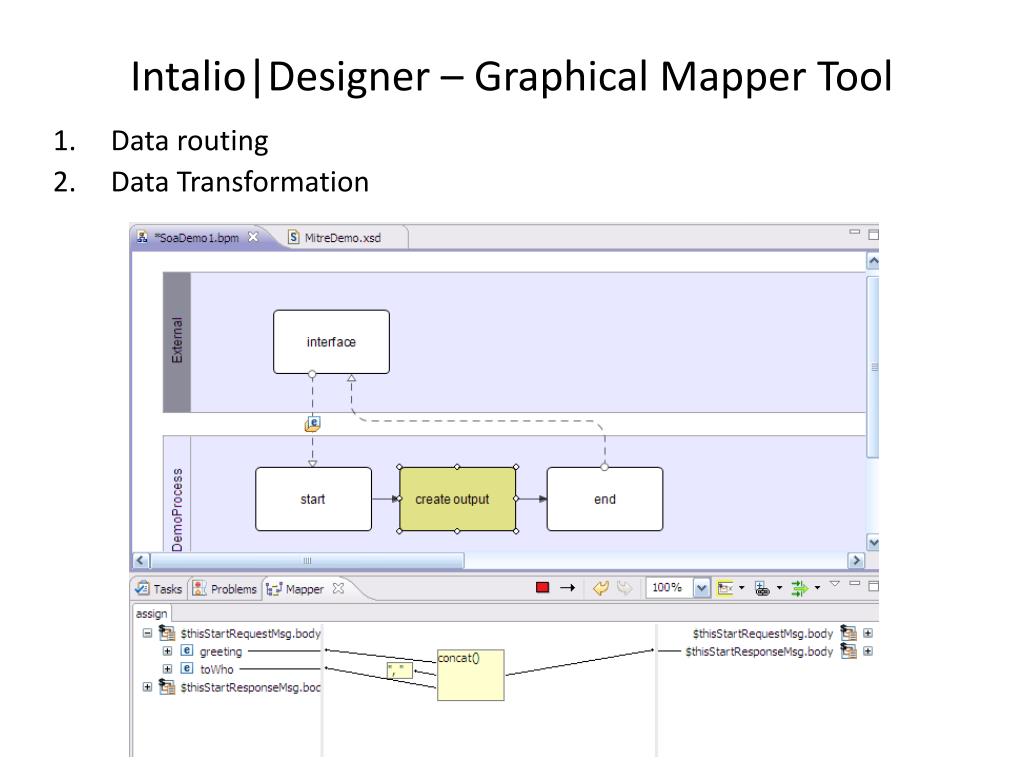Click the vertical scrollbar up arrow
Screen dimensions: 1024x768
pos(873,262)
